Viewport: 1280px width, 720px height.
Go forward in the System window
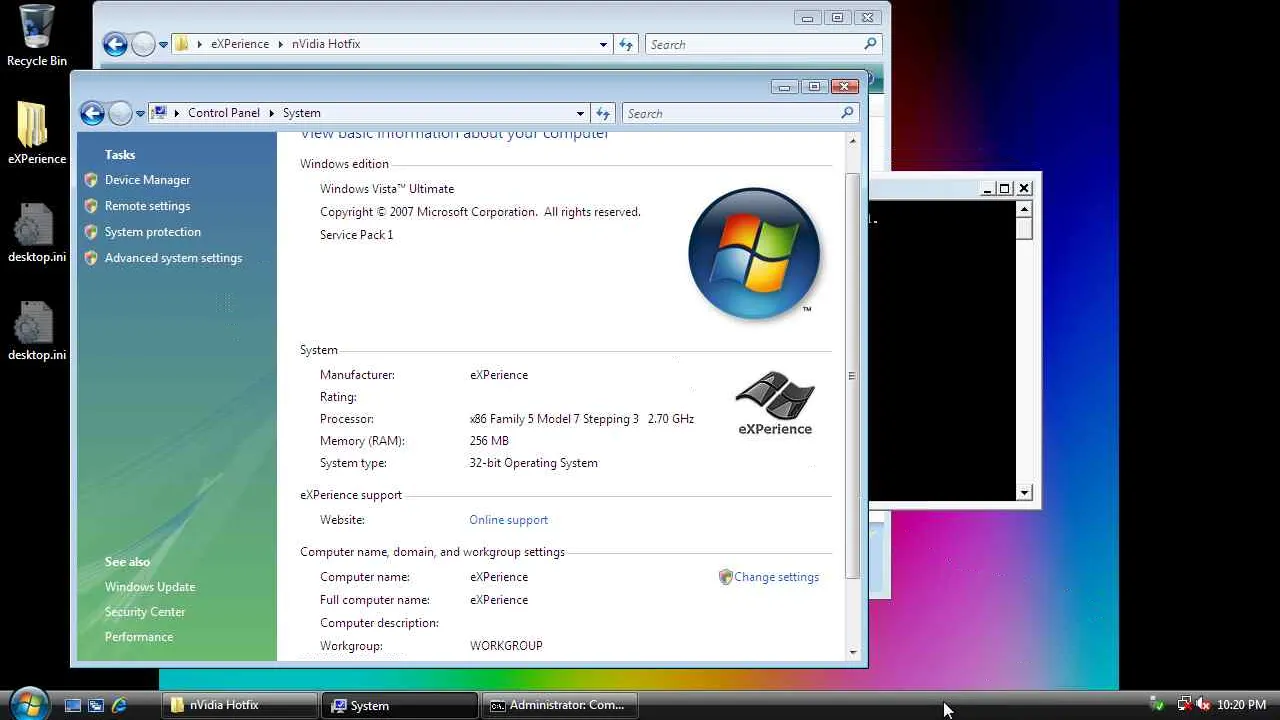[120, 113]
